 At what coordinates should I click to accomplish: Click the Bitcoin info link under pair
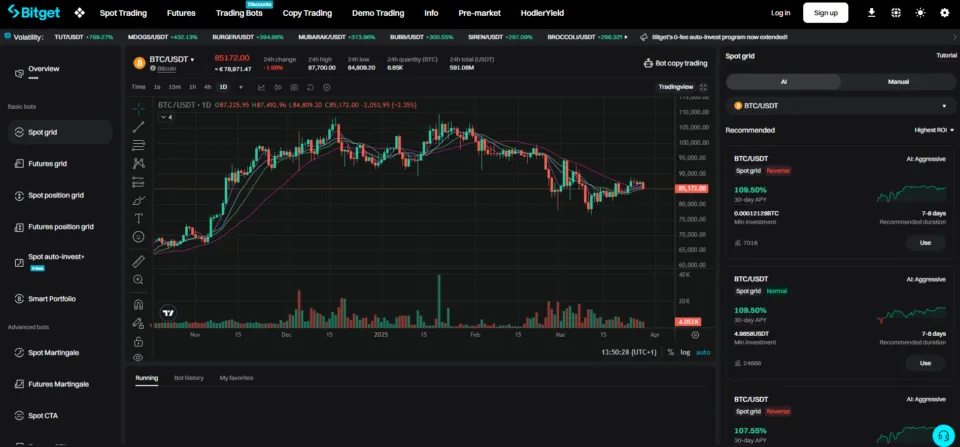click(x=167, y=69)
